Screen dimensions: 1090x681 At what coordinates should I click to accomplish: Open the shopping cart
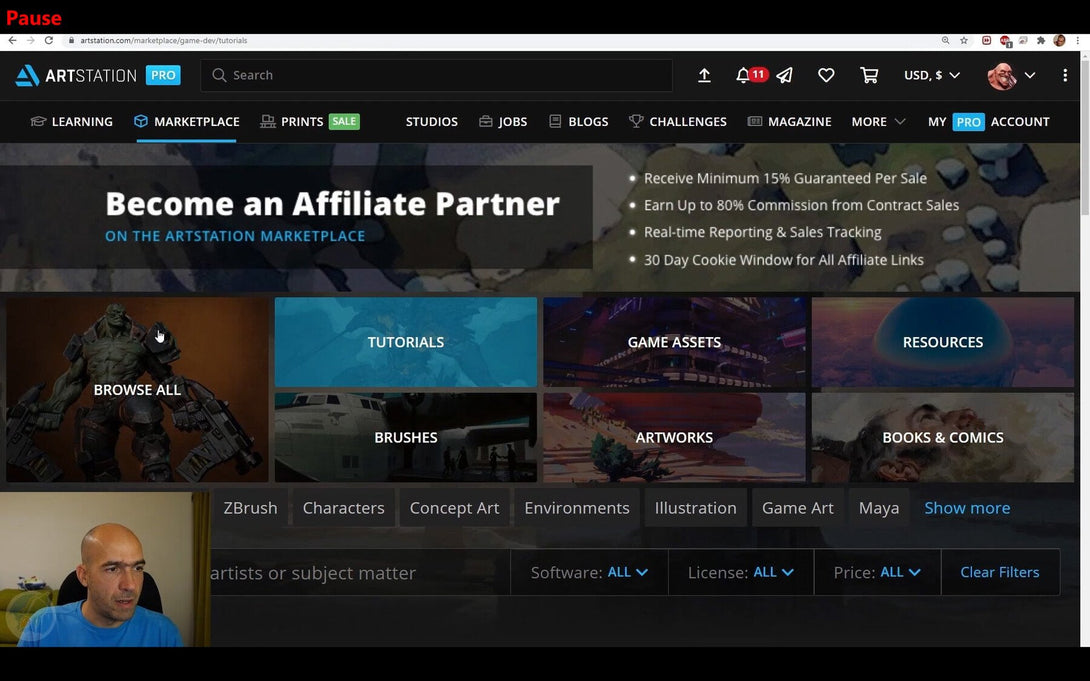tap(869, 75)
